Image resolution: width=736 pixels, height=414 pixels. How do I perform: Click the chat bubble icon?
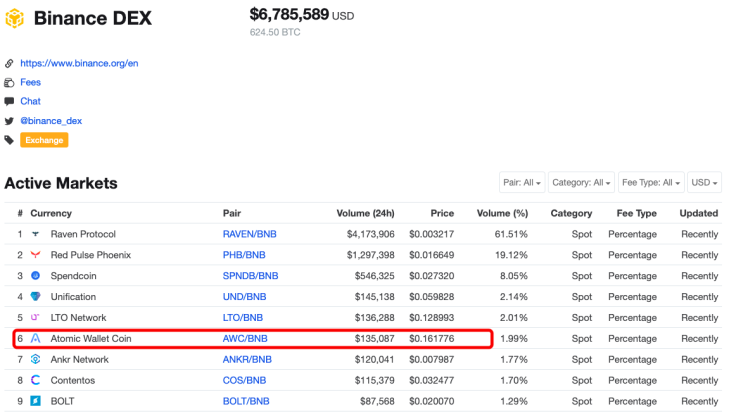pyautogui.click(x=9, y=101)
